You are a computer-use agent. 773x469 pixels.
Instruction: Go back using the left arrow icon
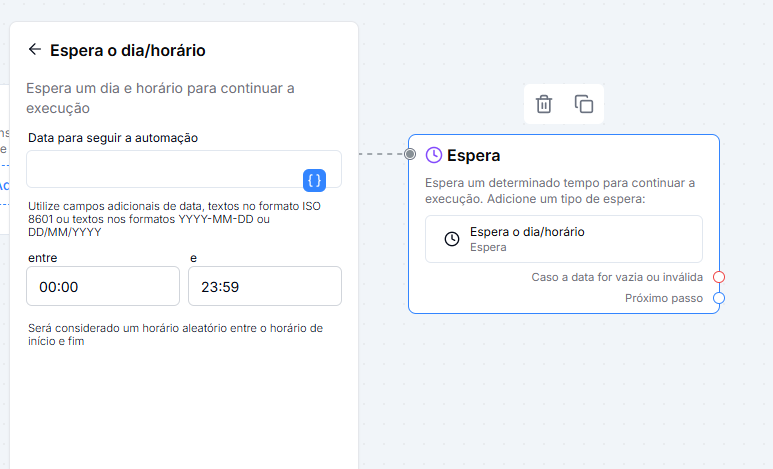coord(35,49)
